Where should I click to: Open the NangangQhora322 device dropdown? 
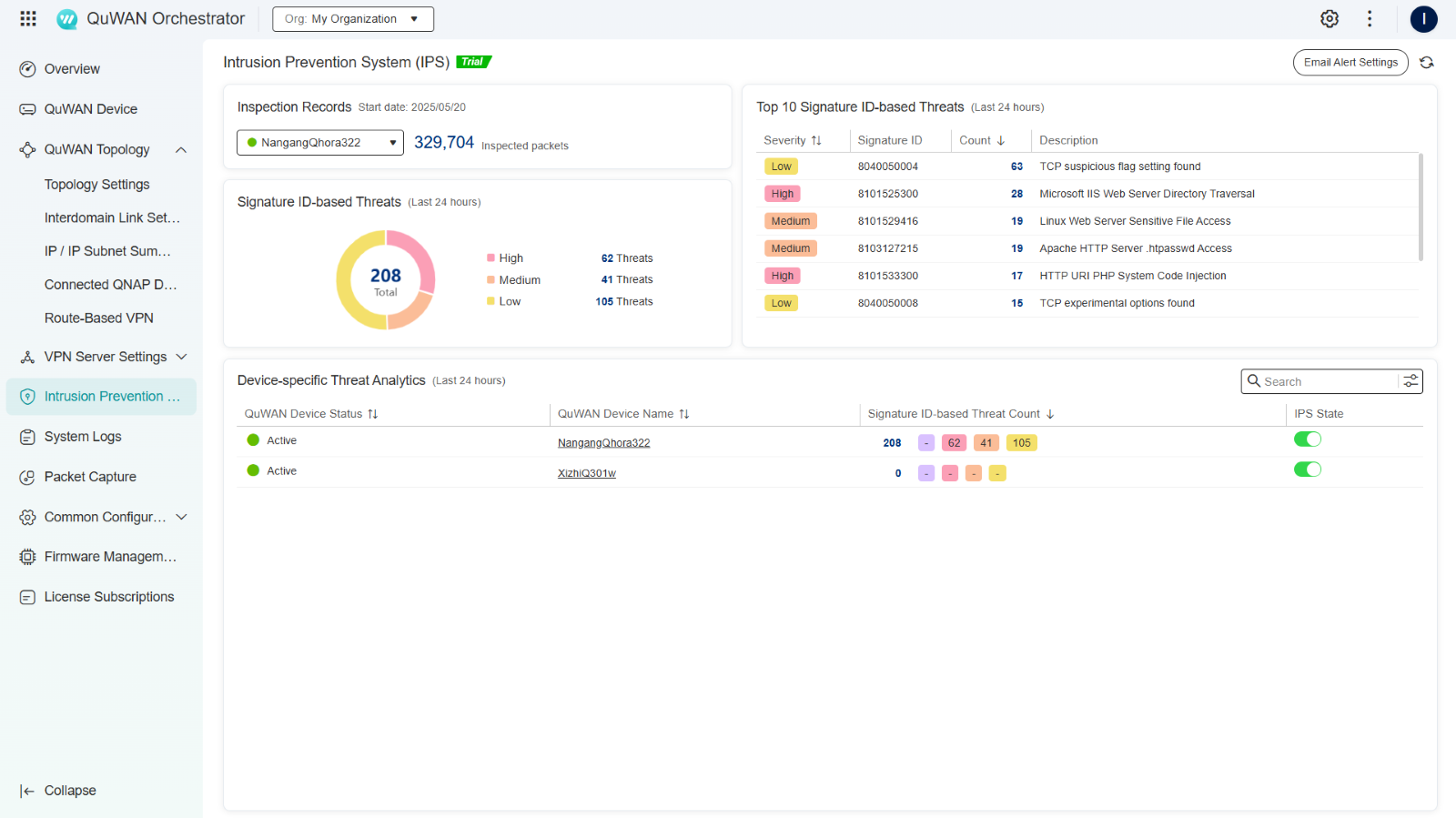320,143
